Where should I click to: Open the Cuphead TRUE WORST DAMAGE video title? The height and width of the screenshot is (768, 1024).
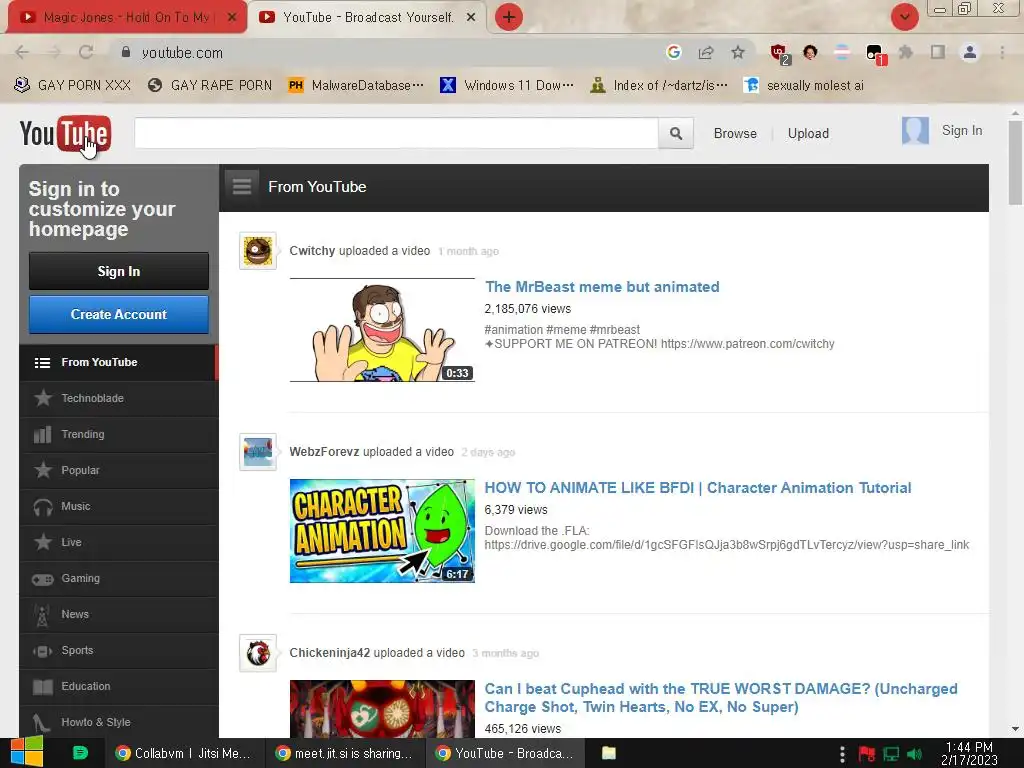pos(721,697)
